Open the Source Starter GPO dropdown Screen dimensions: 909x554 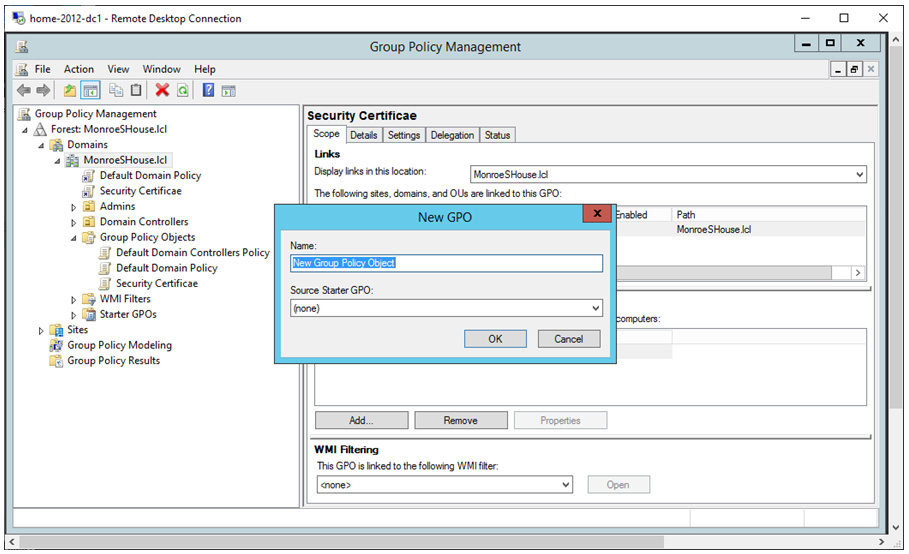tap(596, 309)
